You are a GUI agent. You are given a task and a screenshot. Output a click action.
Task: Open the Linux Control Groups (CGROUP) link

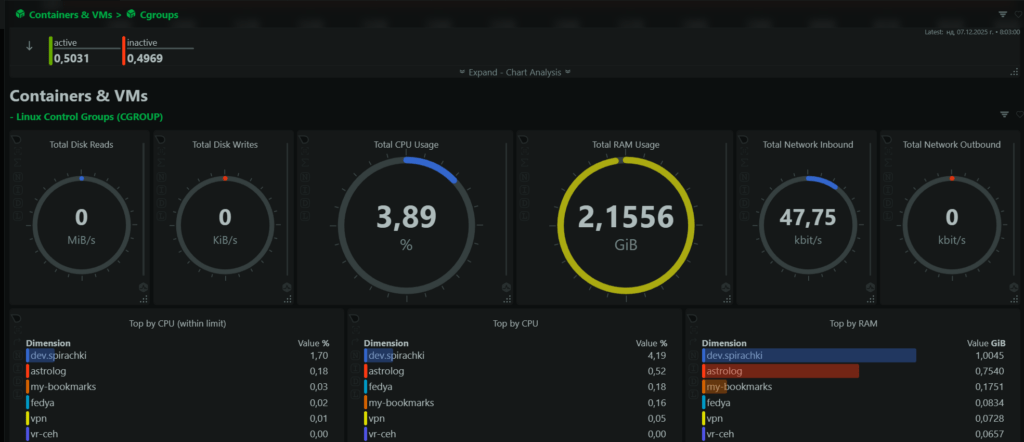click(89, 117)
